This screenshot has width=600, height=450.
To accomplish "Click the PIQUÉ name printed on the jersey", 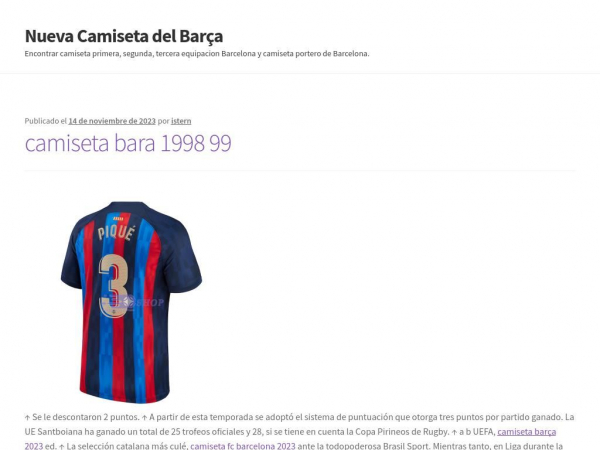I will (116, 233).
